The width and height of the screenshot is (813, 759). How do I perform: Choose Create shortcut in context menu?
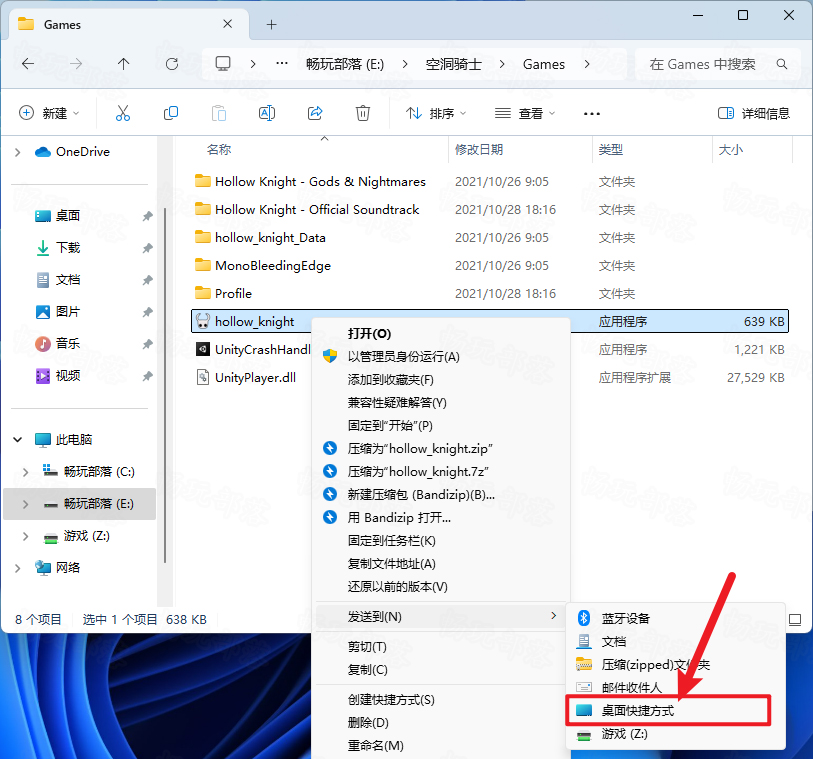pos(442,700)
